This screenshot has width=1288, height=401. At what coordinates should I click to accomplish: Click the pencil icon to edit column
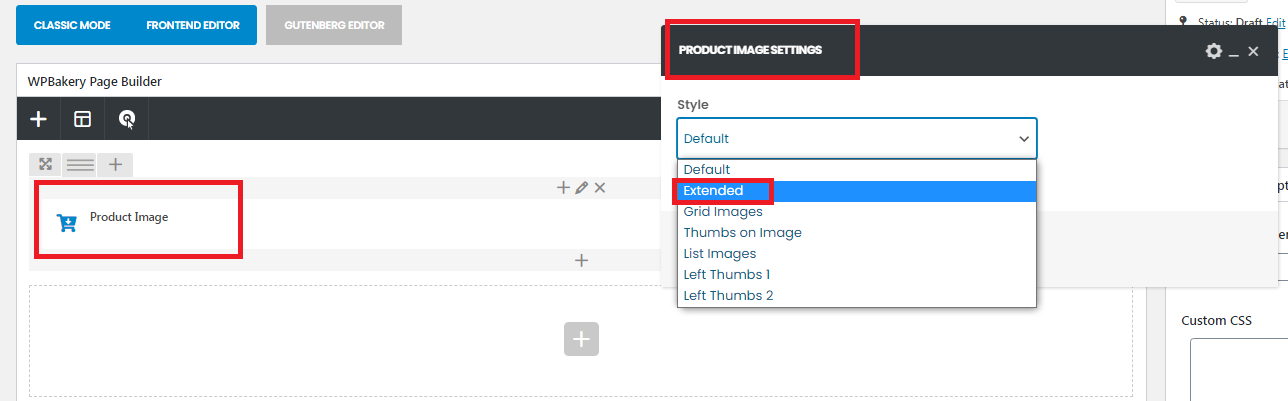[581, 188]
